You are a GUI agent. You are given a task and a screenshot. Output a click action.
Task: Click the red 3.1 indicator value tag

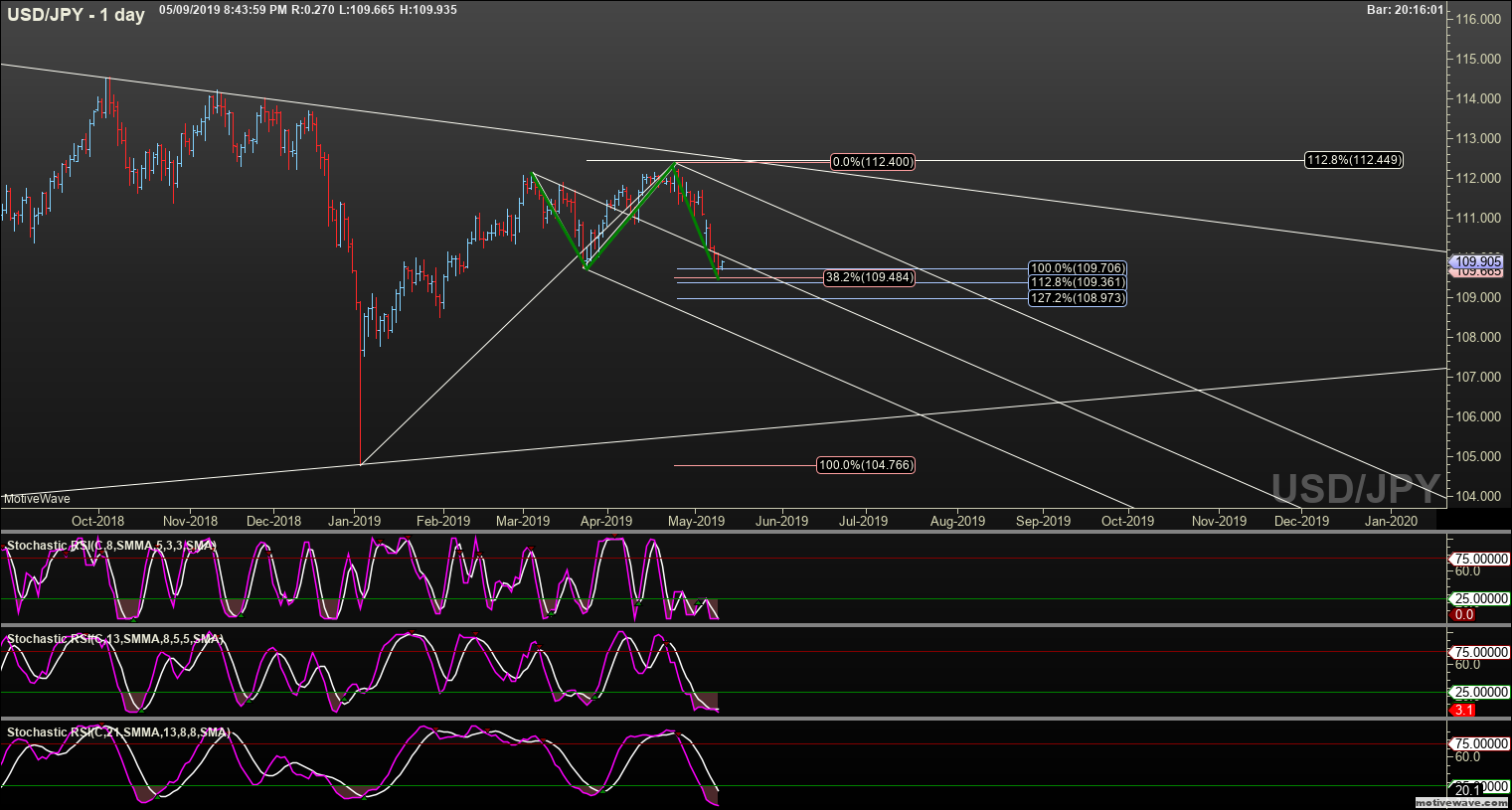click(x=1464, y=711)
